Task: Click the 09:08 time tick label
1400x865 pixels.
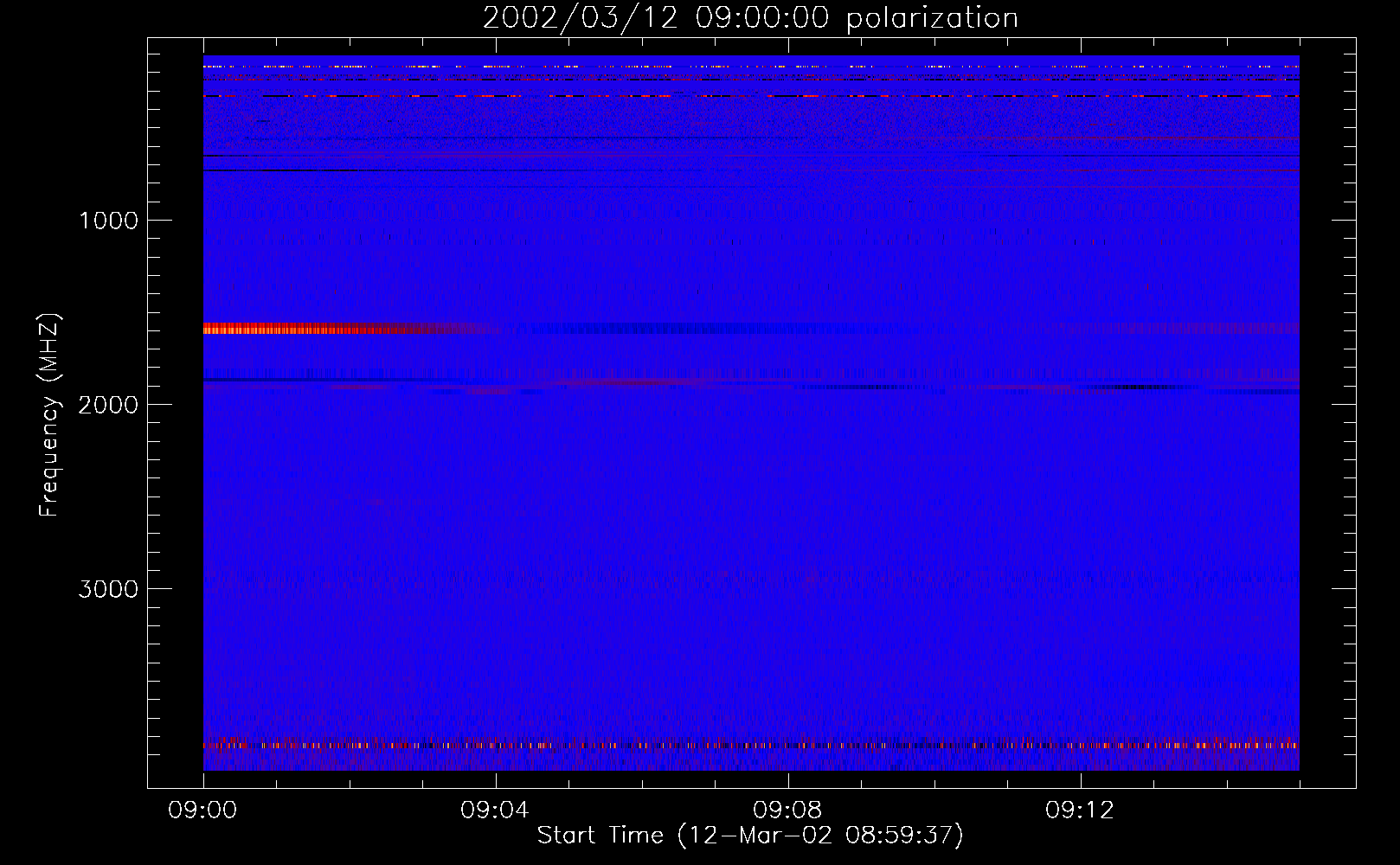Action: coord(788,811)
